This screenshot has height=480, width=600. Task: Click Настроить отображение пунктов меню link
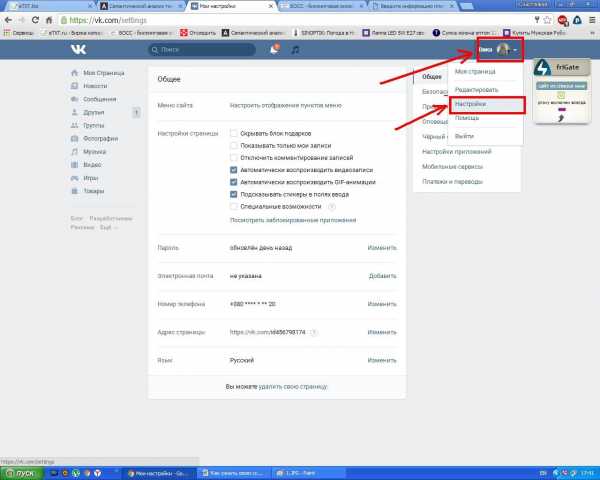tap(285, 105)
